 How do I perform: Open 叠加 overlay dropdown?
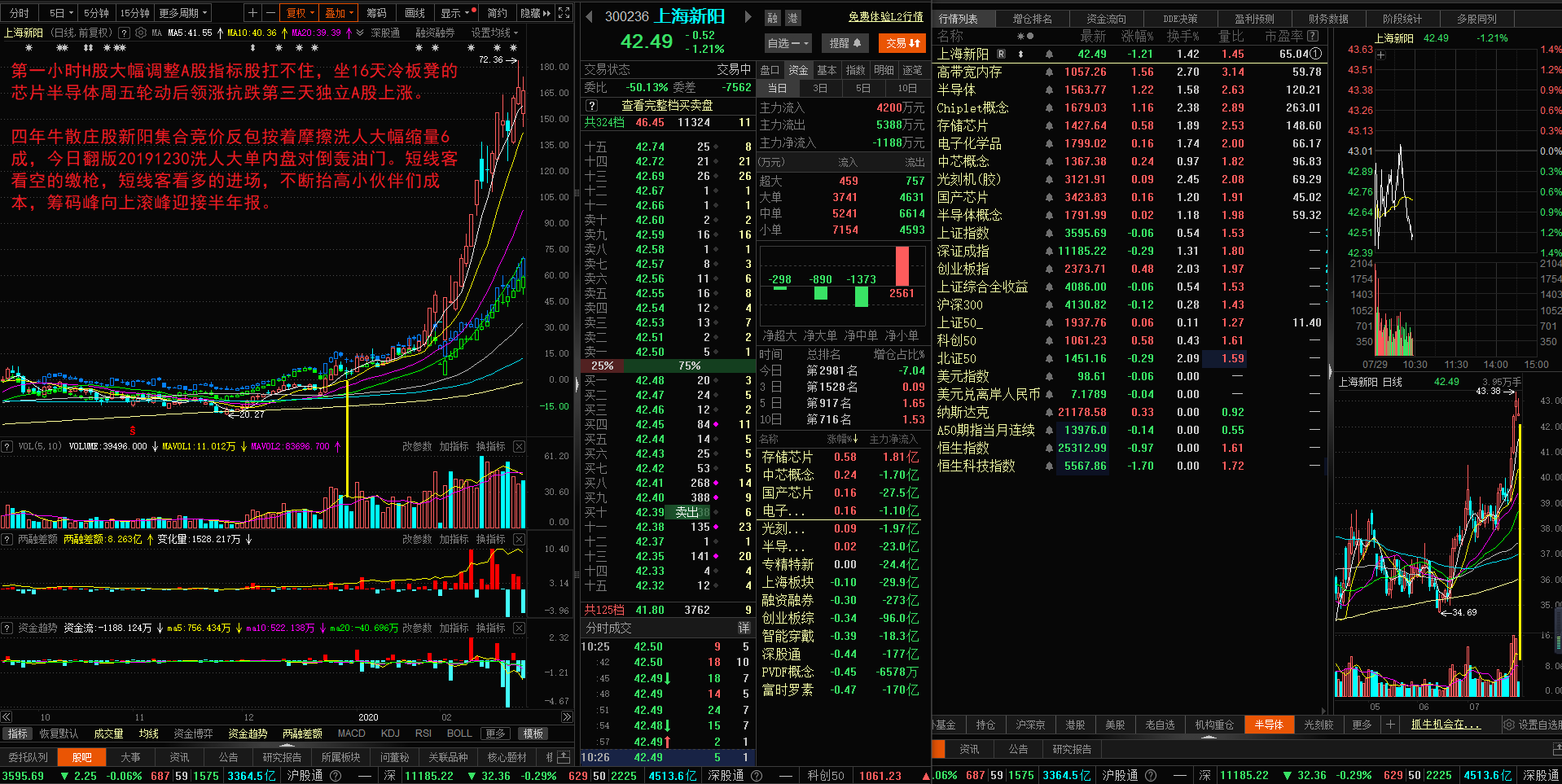(x=339, y=13)
